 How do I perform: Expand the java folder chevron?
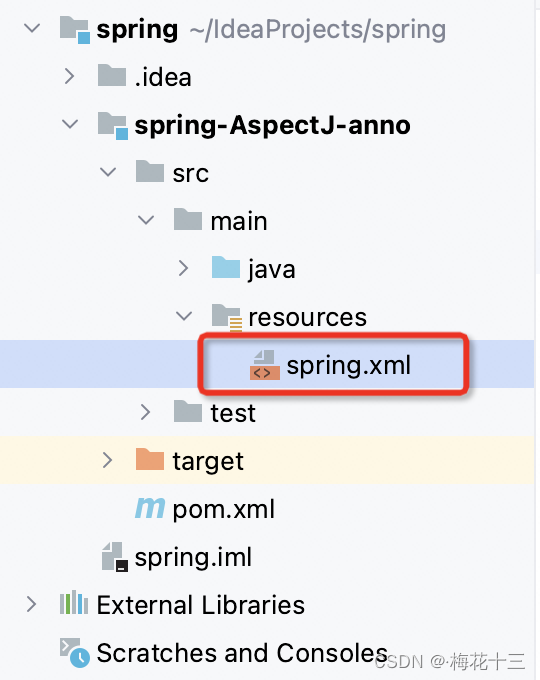click(183, 268)
